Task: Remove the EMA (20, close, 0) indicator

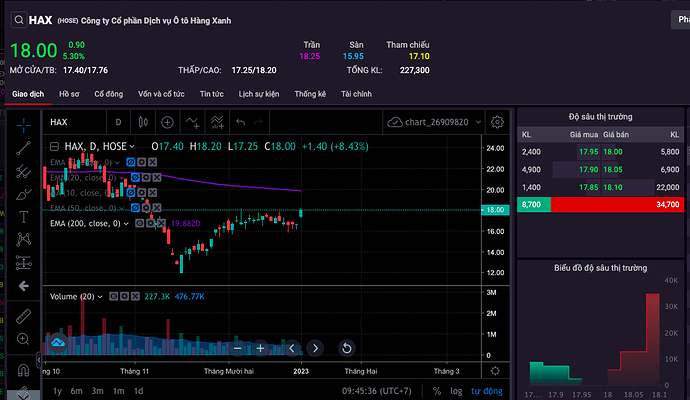Action: tap(157, 177)
